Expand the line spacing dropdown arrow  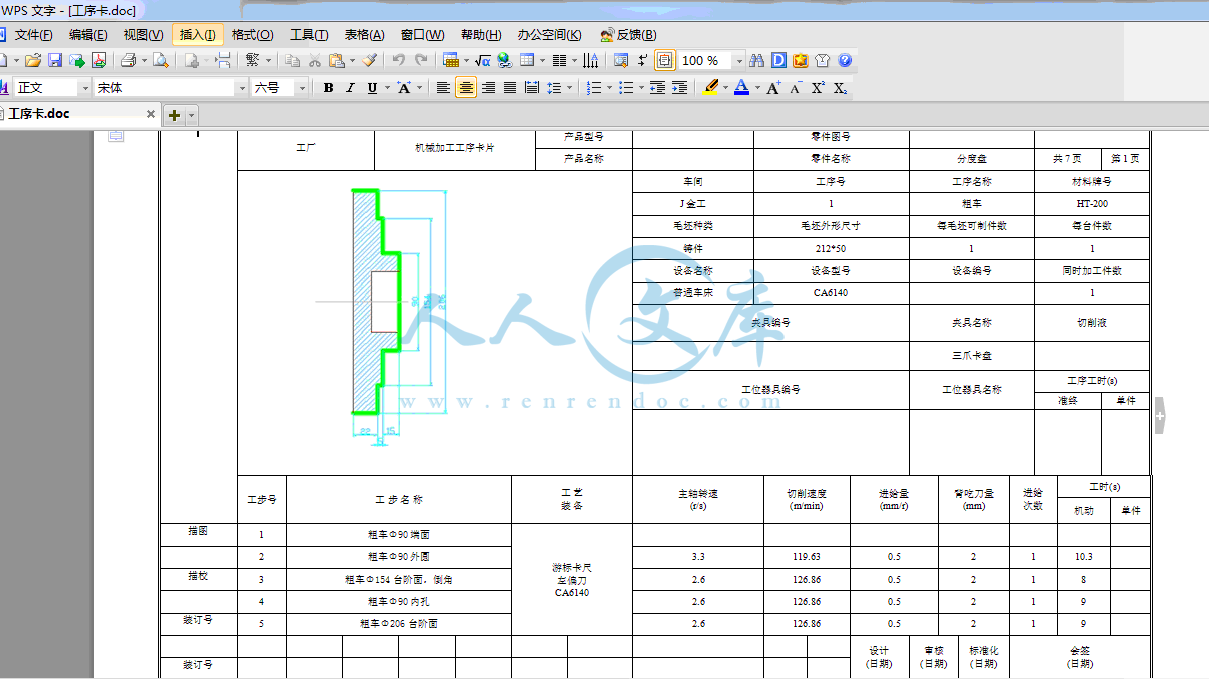click(x=570, y=88)
